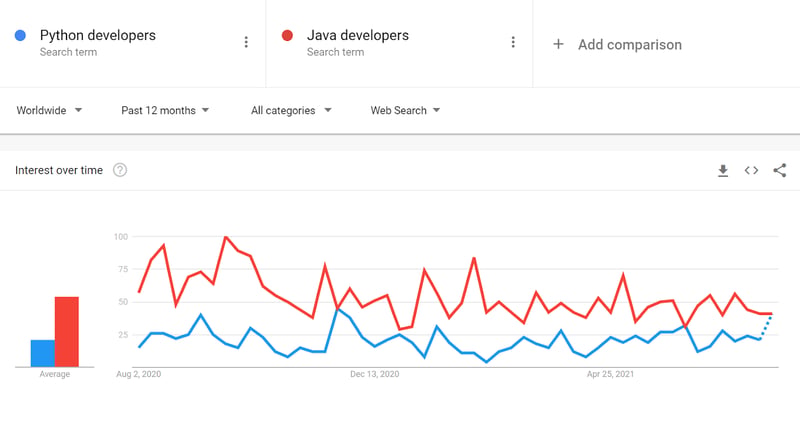Image resolution: width=800 pixels, height=426 pixels.
Task: Share the Interest over time chart
Action: 780,170
